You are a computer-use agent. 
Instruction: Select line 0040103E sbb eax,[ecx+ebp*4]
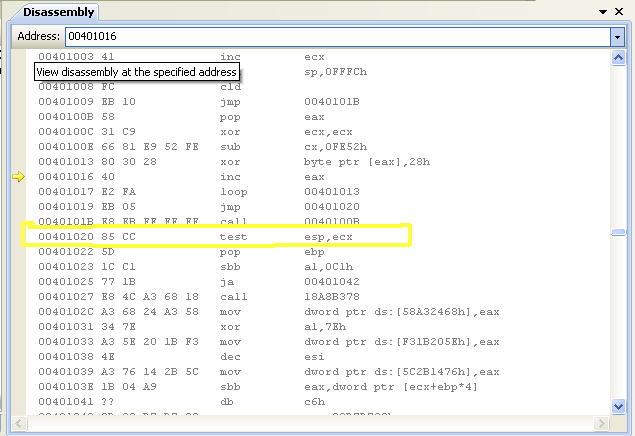258,386
